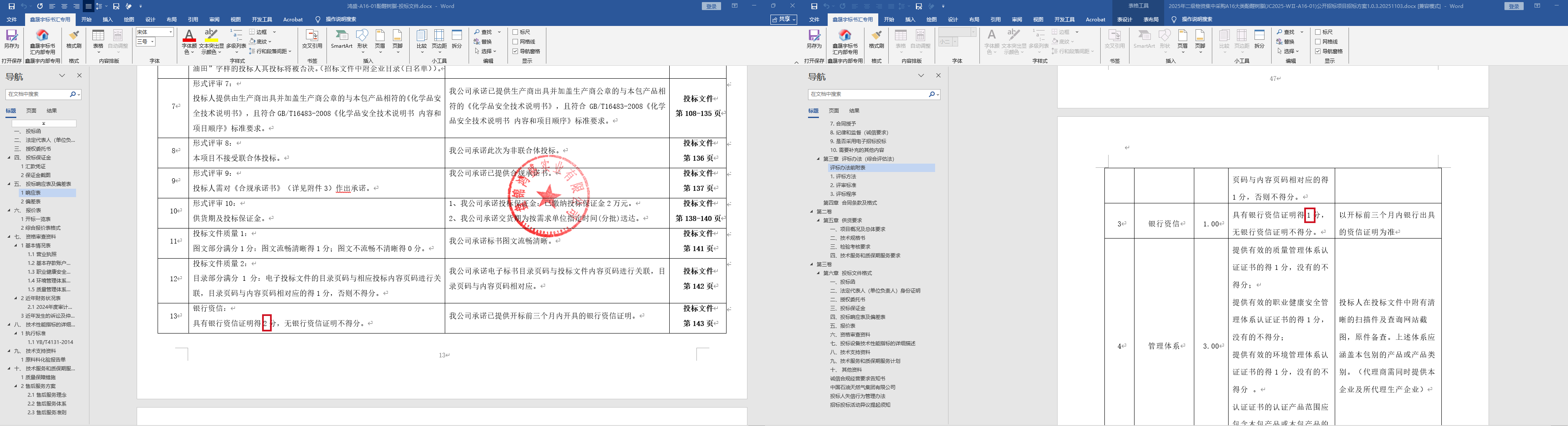Collapse 七、资格审查资料 heading in navigation

tap(9, 236)
